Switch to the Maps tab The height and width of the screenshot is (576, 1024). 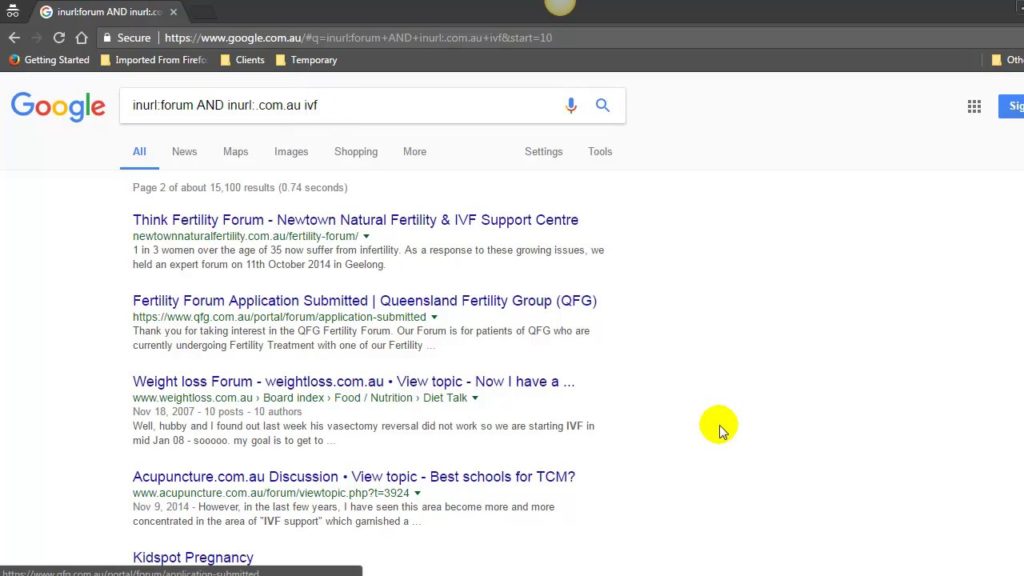(x=236, y=152)
